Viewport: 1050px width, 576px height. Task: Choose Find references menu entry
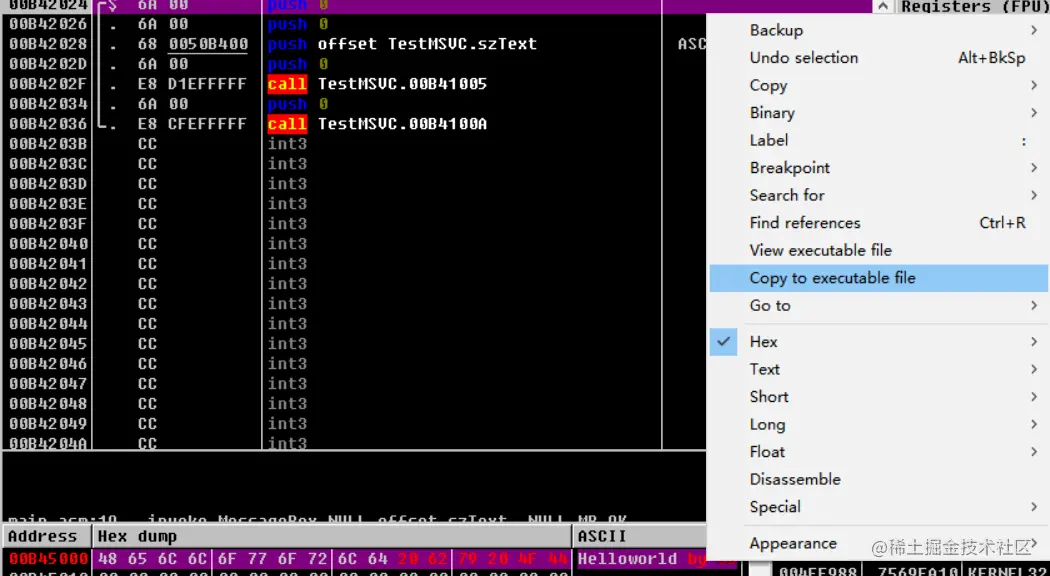click(x=879, y=222)
